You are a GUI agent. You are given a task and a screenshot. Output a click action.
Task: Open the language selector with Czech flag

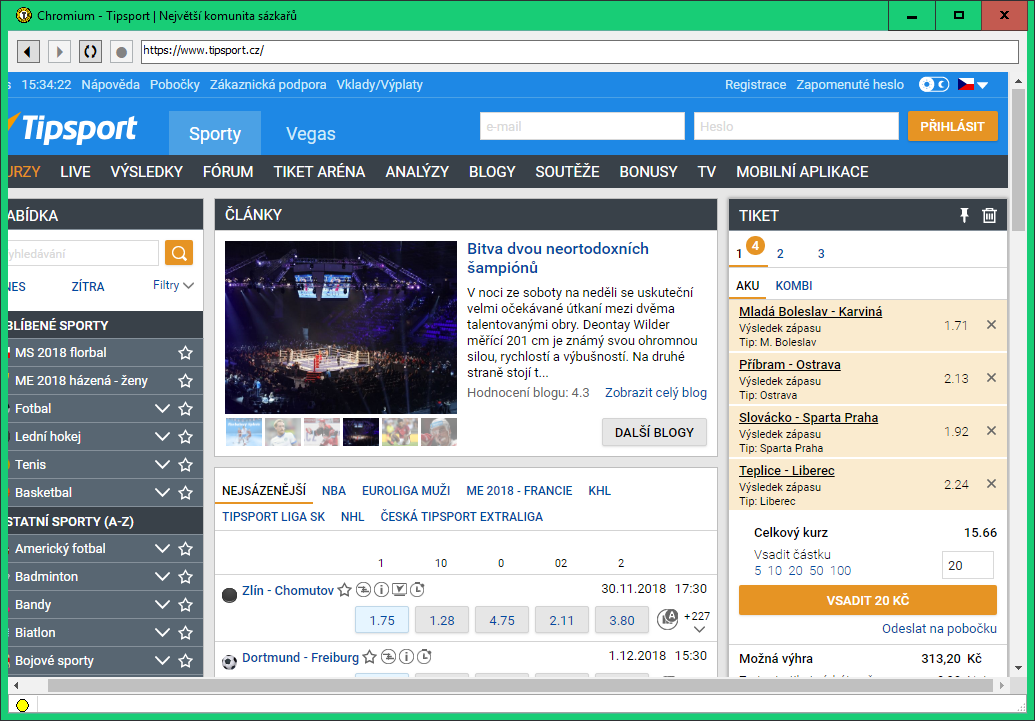coord(973,85)
